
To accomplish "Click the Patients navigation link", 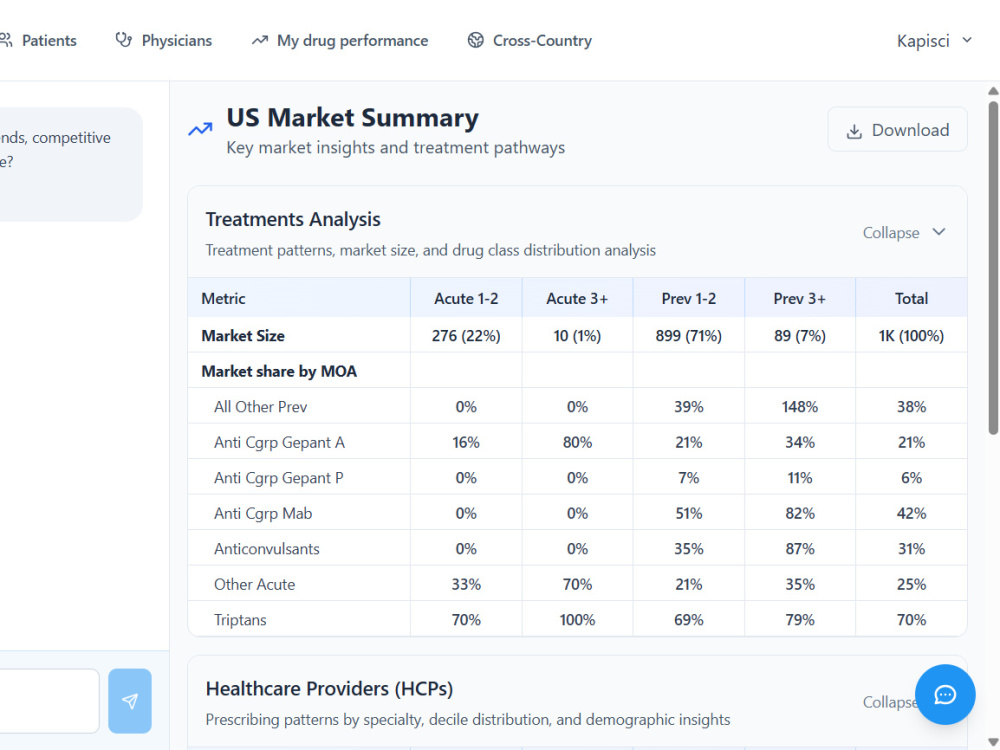I will (38, 40).
